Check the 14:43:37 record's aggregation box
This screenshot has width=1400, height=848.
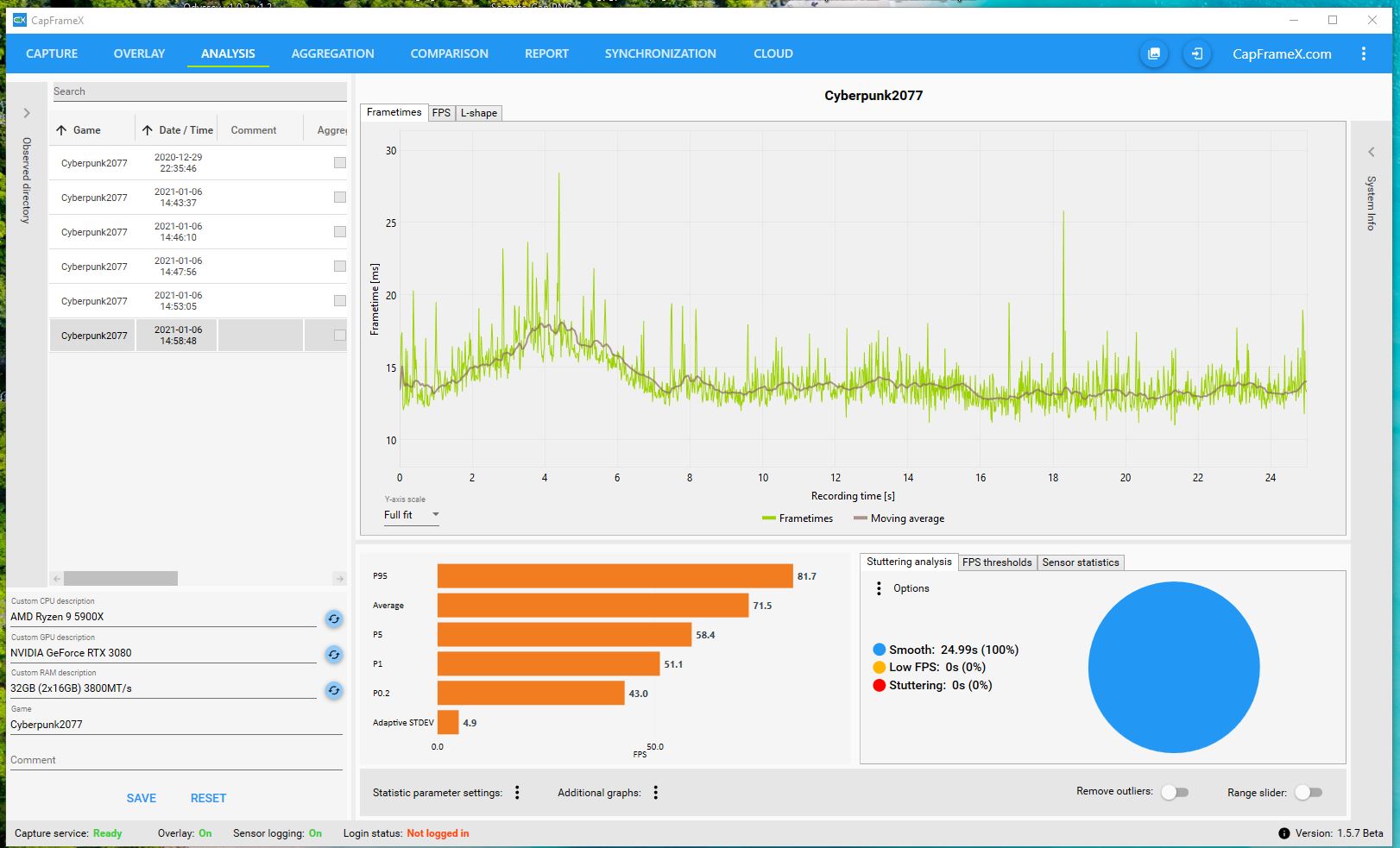340,198
